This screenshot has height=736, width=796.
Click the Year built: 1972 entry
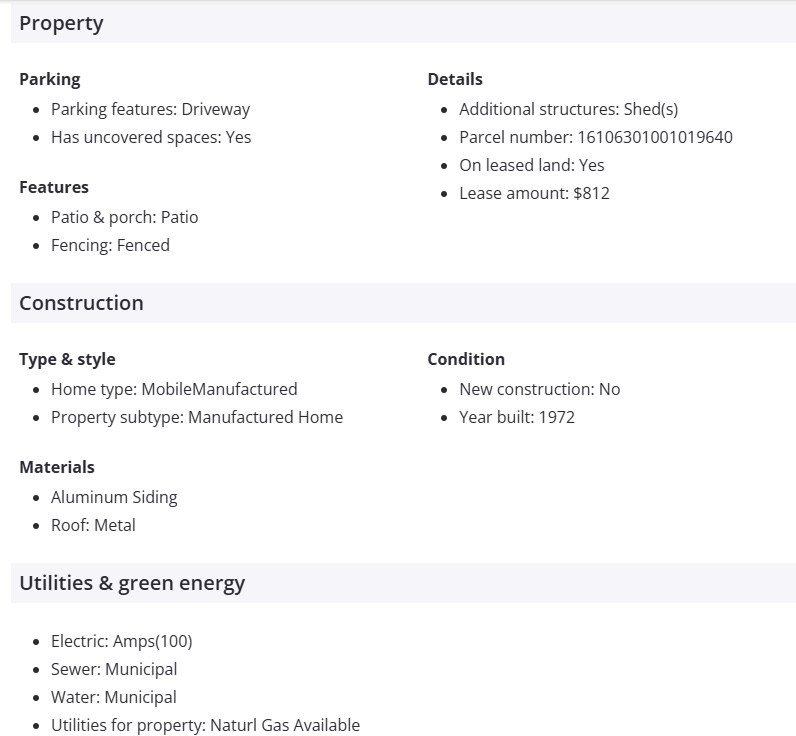pos(517,417)
